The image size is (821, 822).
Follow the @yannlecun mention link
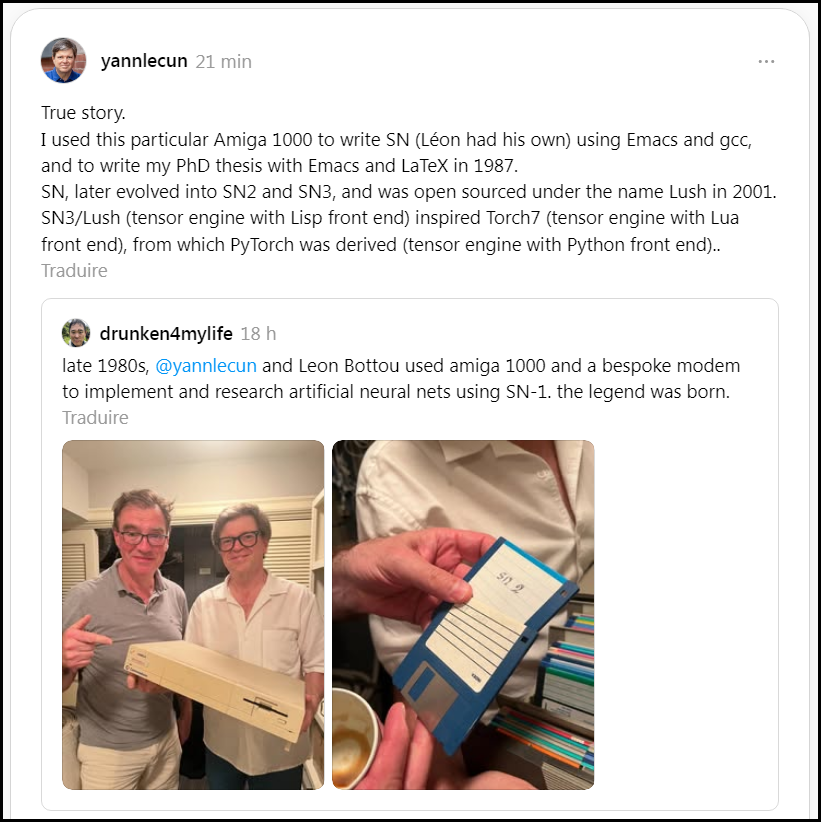[x=206, y=365]
